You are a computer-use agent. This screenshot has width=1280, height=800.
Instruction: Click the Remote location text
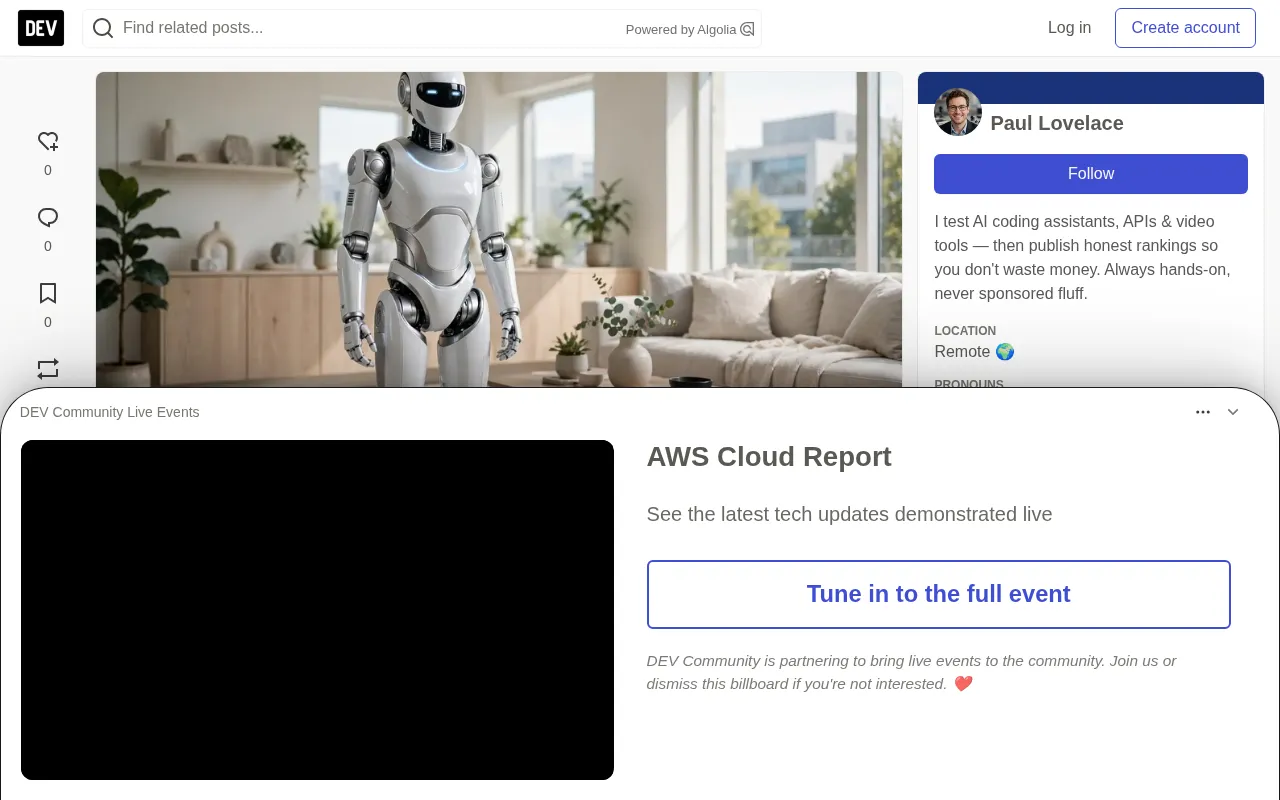[x=974, y=352]
